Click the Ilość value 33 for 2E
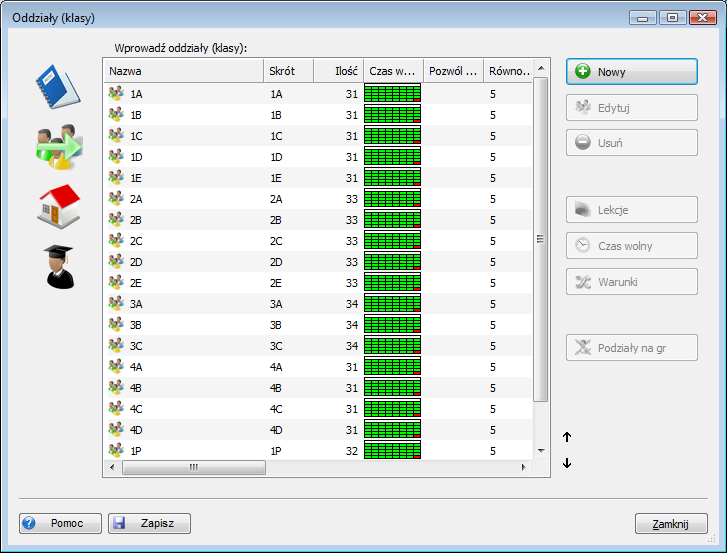The height and width of the screenshot is (553, 727). [352, 283]
